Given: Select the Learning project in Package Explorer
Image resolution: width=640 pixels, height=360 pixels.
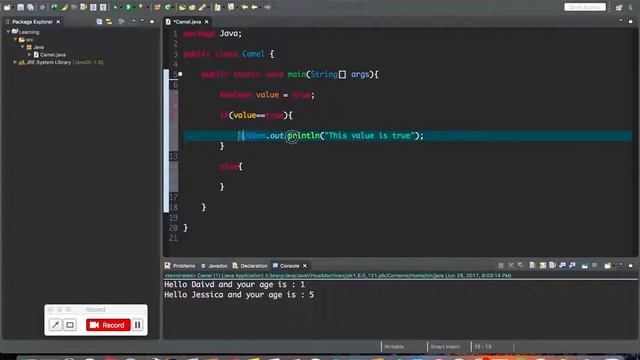Looking at the screenshot, I should pos(29,31).
